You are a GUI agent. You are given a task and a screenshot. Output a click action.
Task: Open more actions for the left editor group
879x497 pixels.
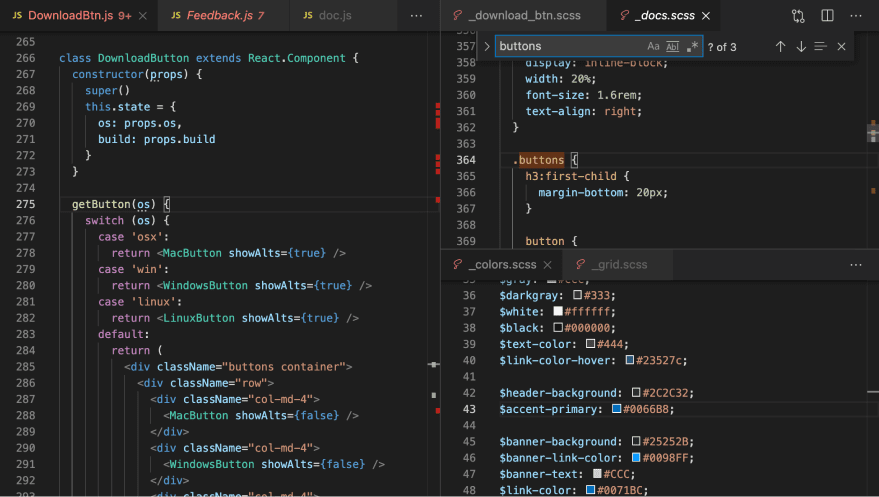tap(416, 16)
